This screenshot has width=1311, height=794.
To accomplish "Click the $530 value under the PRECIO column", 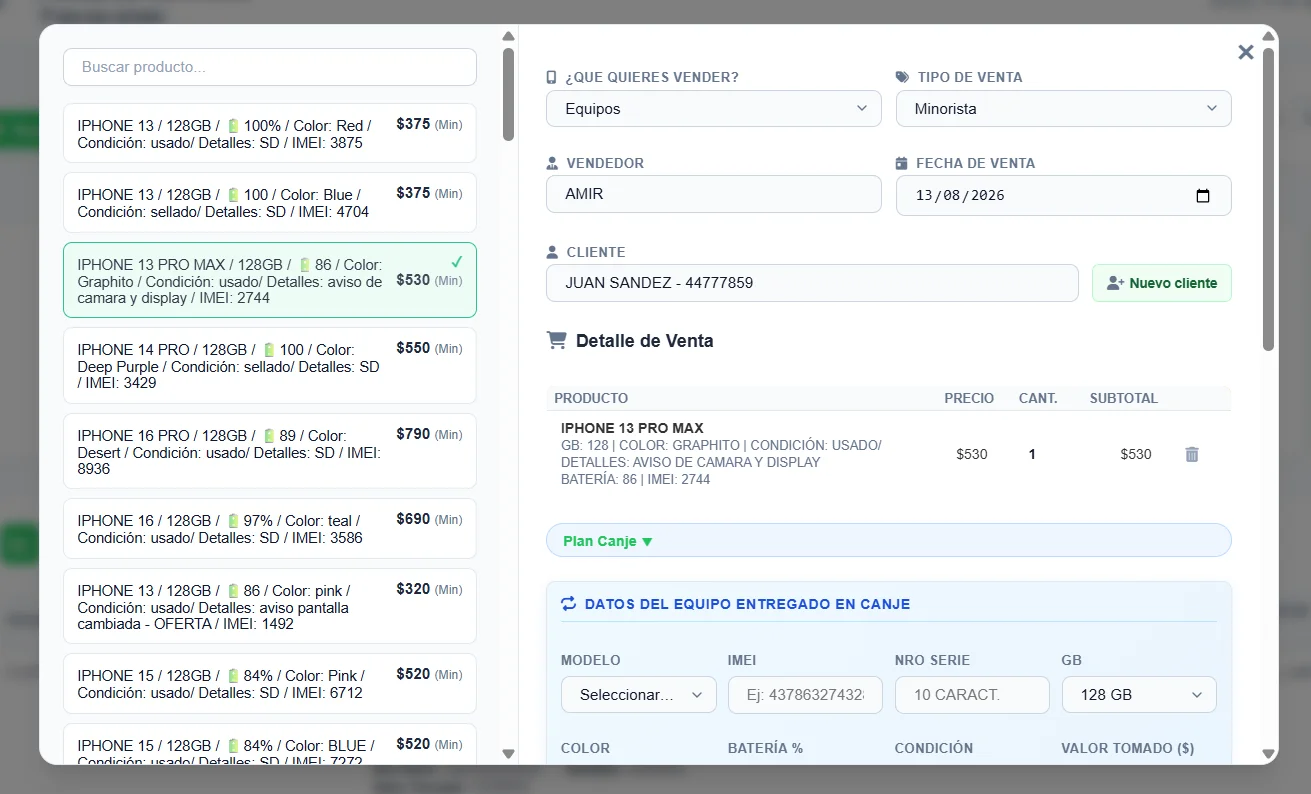I will [972, 454].
